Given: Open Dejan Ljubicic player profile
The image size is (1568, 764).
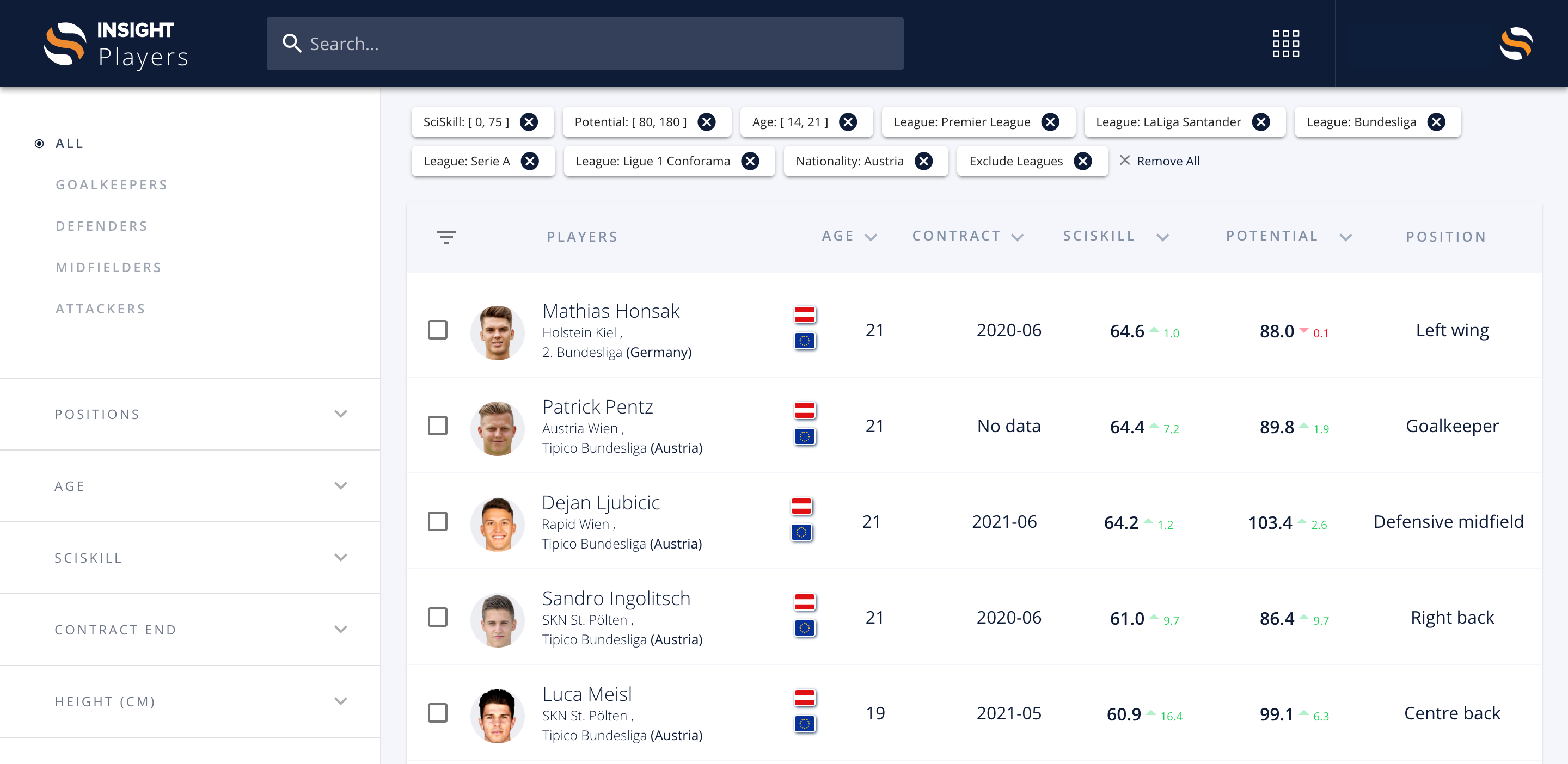Looking at the screenshot, I should (601, 502).
